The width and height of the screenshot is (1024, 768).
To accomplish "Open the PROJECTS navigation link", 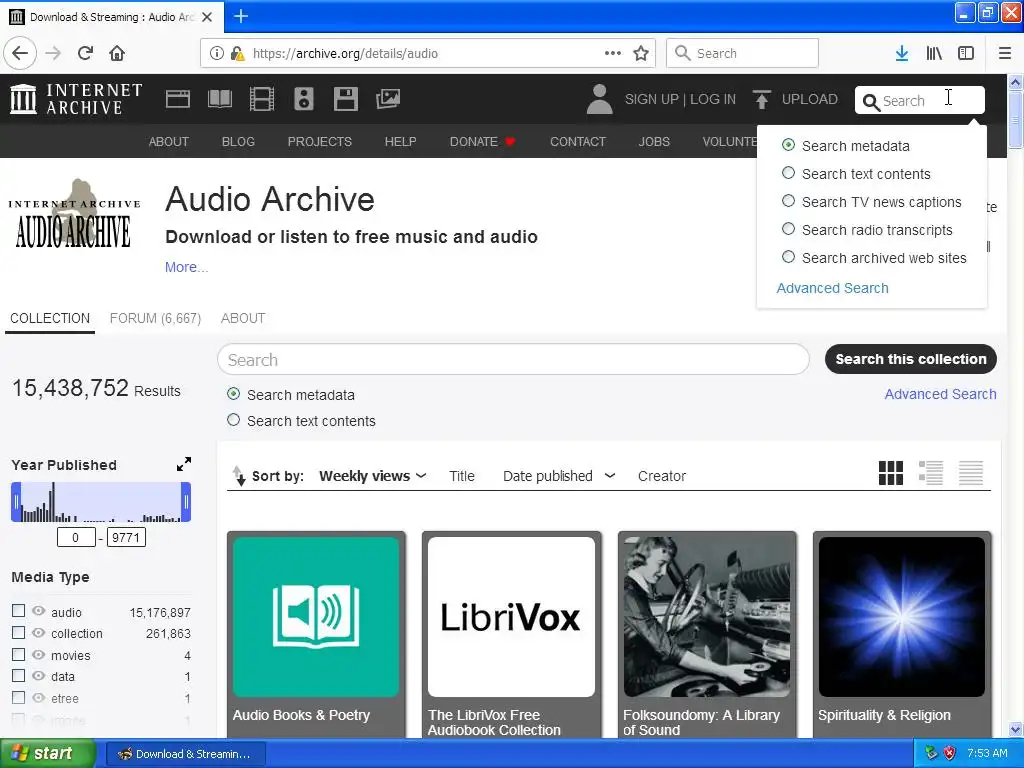I will 319,141.
